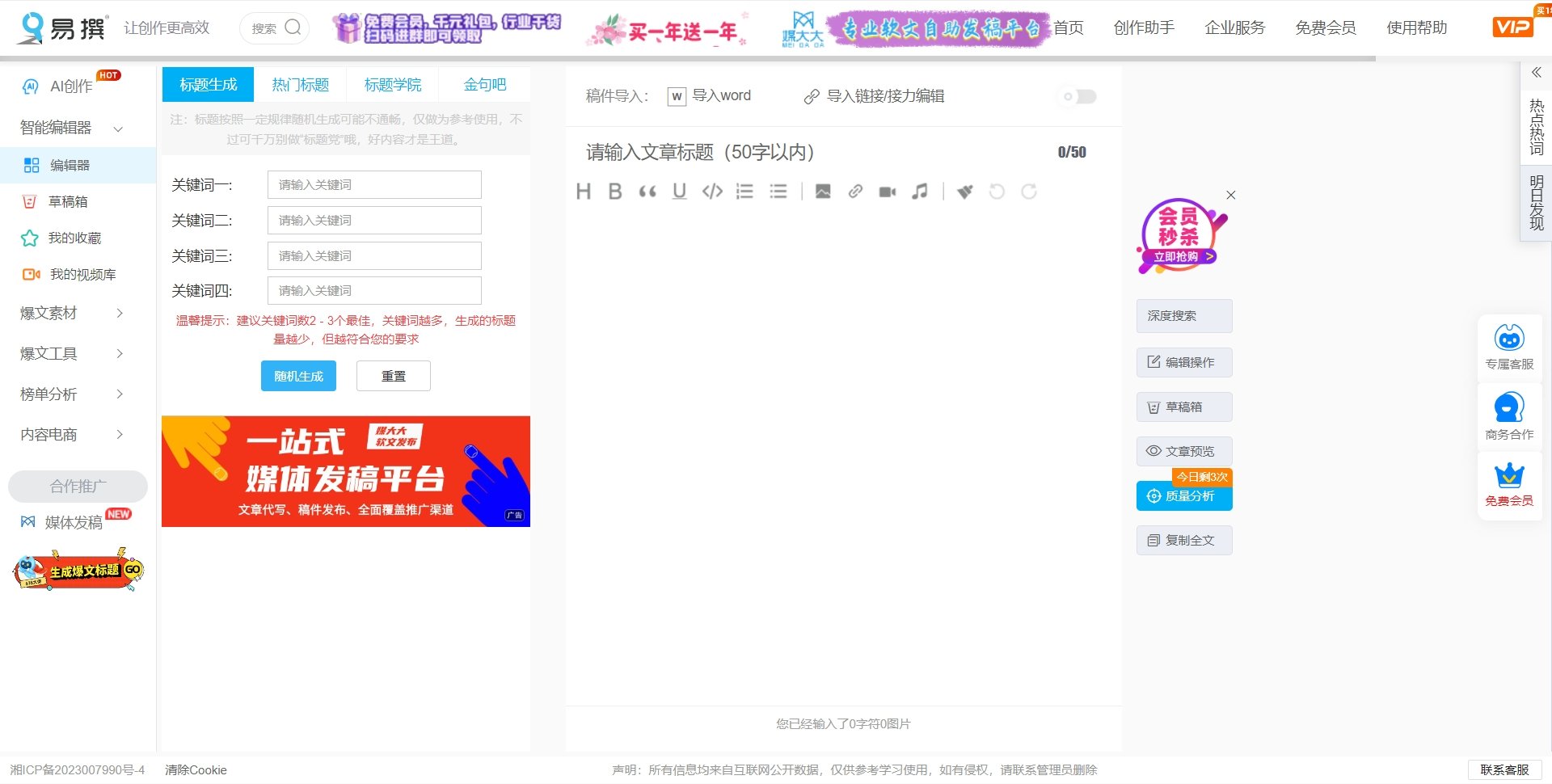Insert a blockquote in the editor

(647, 192)
